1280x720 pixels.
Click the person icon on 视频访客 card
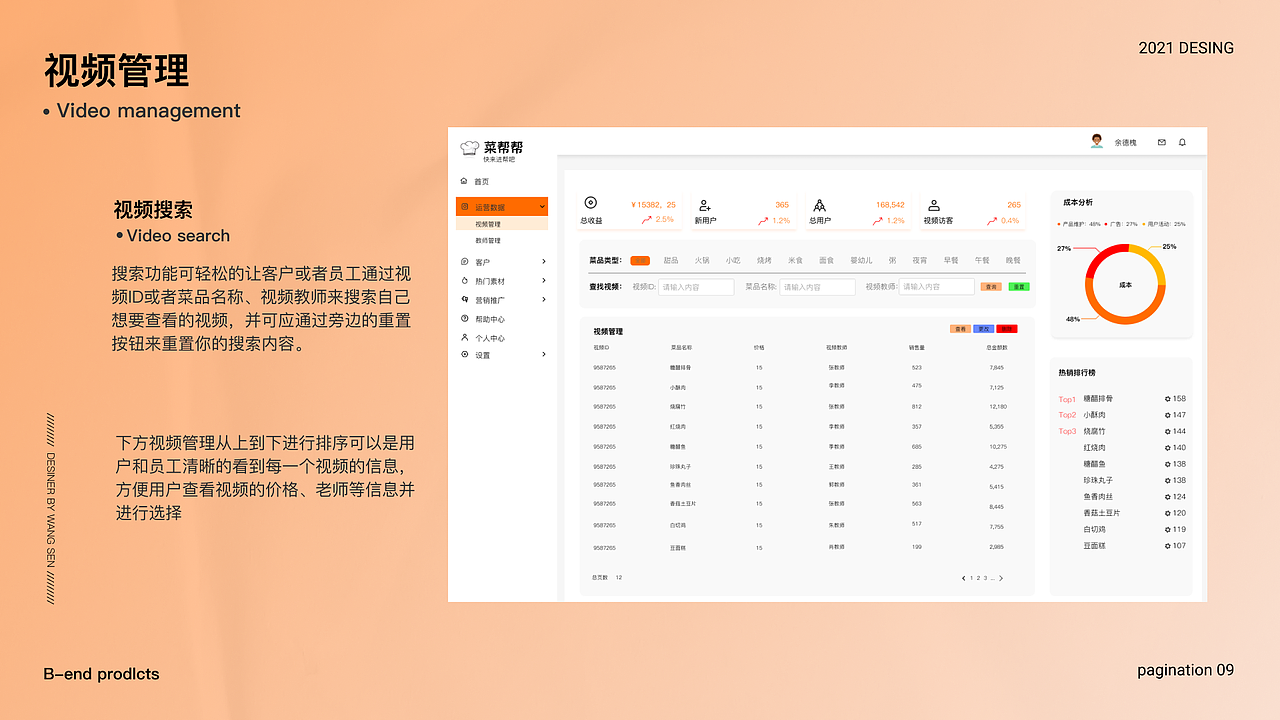pos(935,204)
